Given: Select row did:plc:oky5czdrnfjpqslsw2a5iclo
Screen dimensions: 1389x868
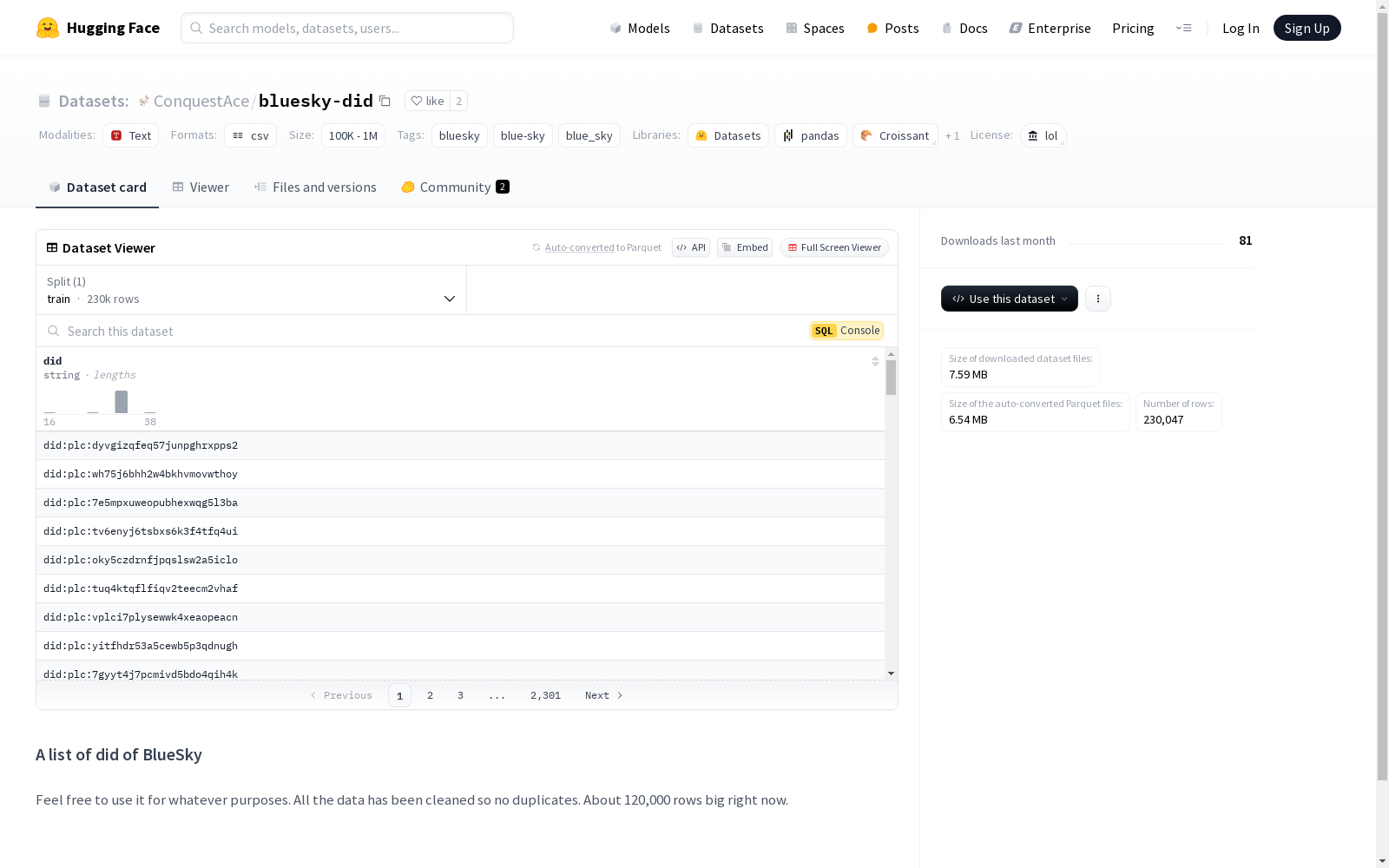Looking at the screenshot, I should click(x=460, y=560).
